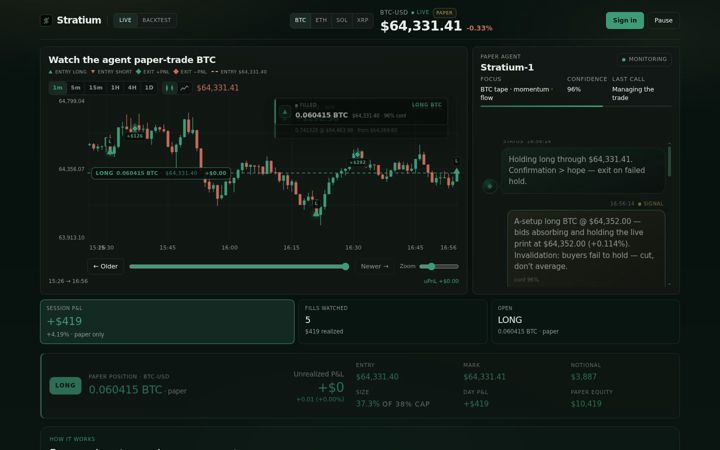Viewport: 720px width, 450px height.
Task: Click the Stratium logo icon
Action: 46,20
